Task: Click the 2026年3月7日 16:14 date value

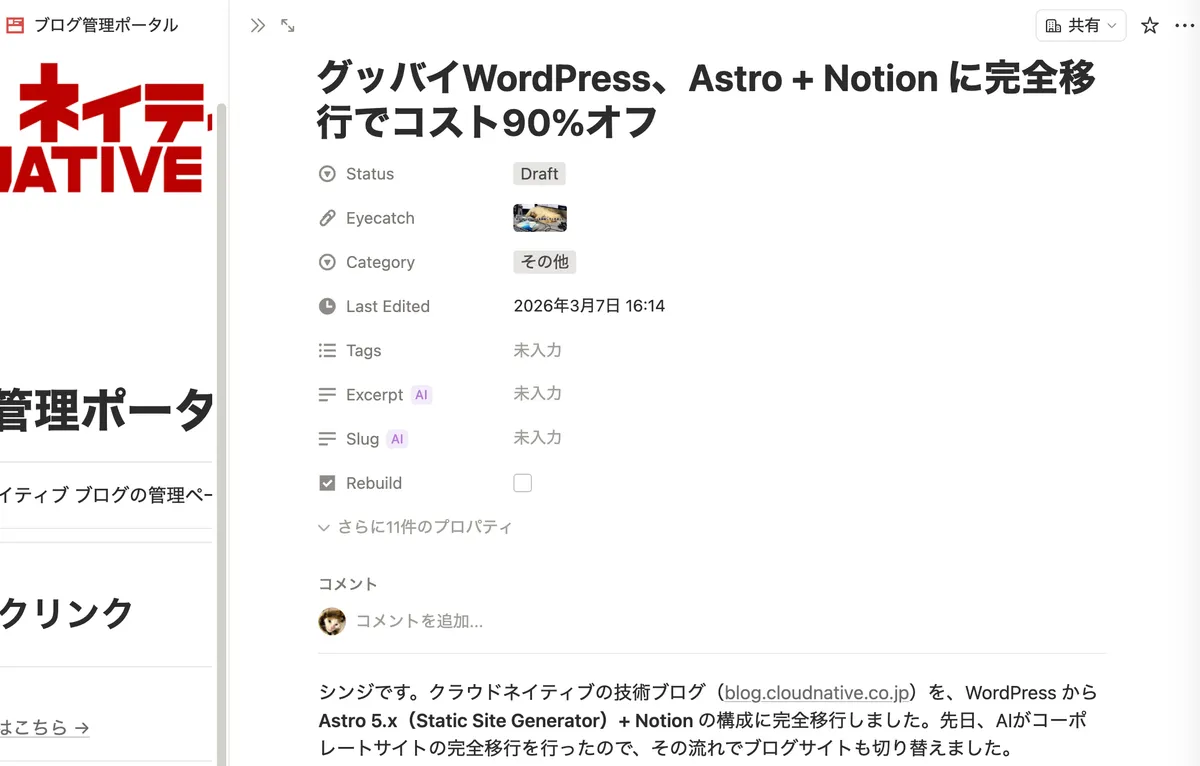Action: (x=589, y=306)
